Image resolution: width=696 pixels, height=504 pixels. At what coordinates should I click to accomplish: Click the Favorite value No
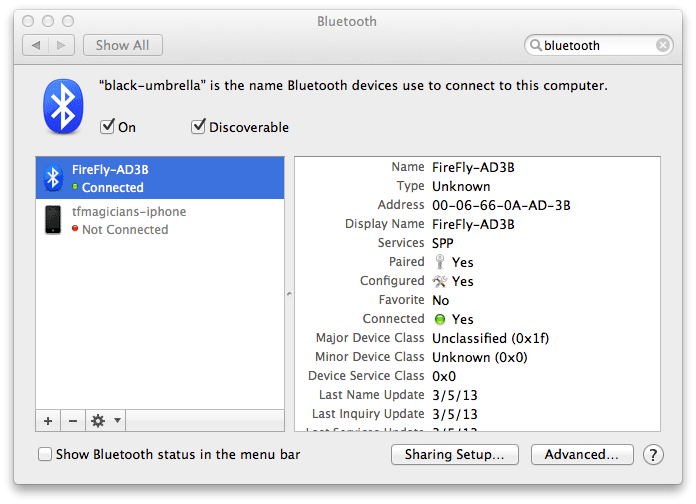440,301
